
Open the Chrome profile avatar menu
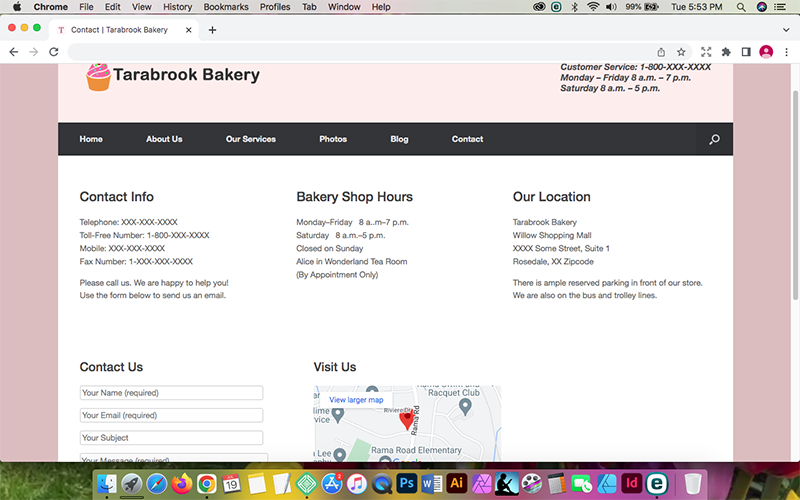click(767, 52)
